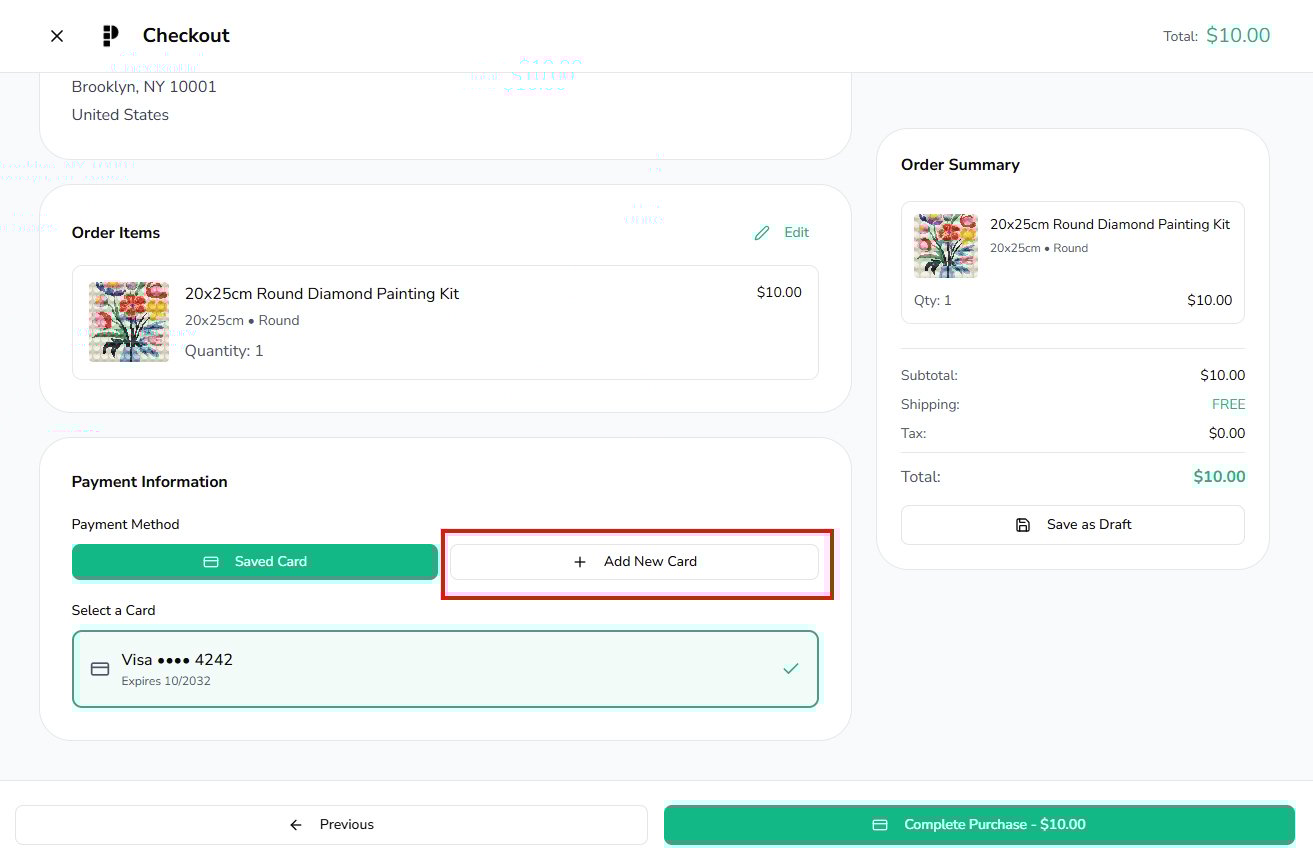Viewport: 1313px width, 866px height.
Task: Complete the $10.00 purchase
Action: [979, 825]
